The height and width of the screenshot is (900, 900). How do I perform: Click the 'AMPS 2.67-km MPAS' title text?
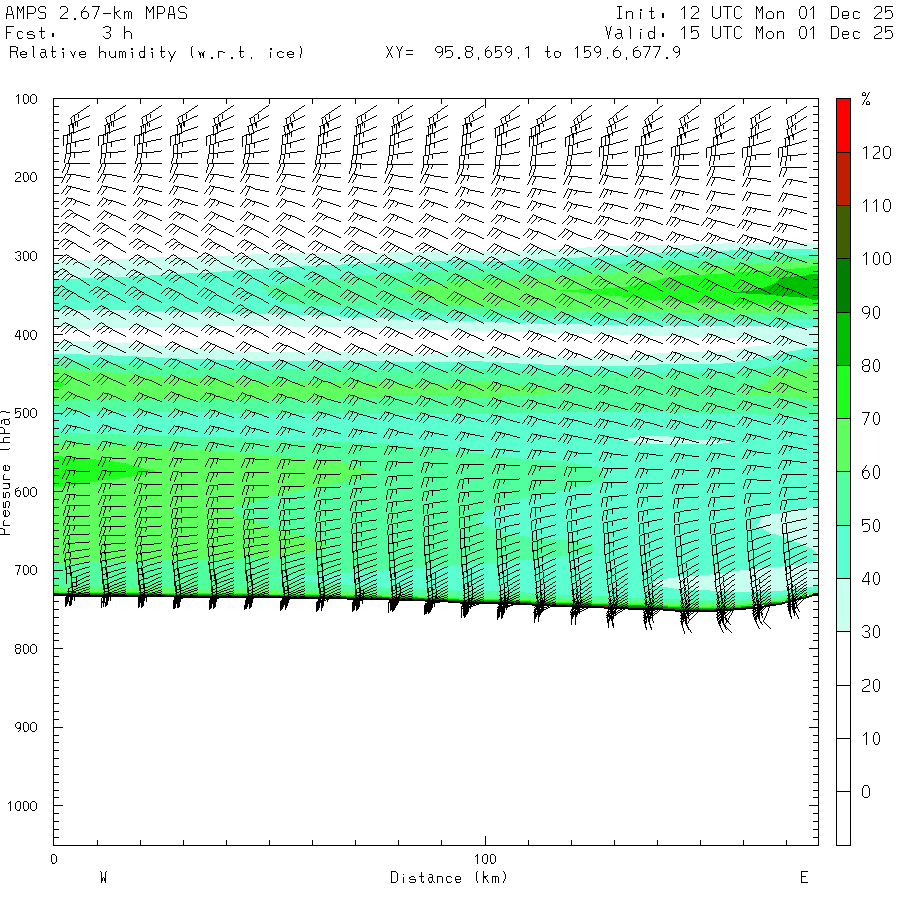tap(96, 14)
